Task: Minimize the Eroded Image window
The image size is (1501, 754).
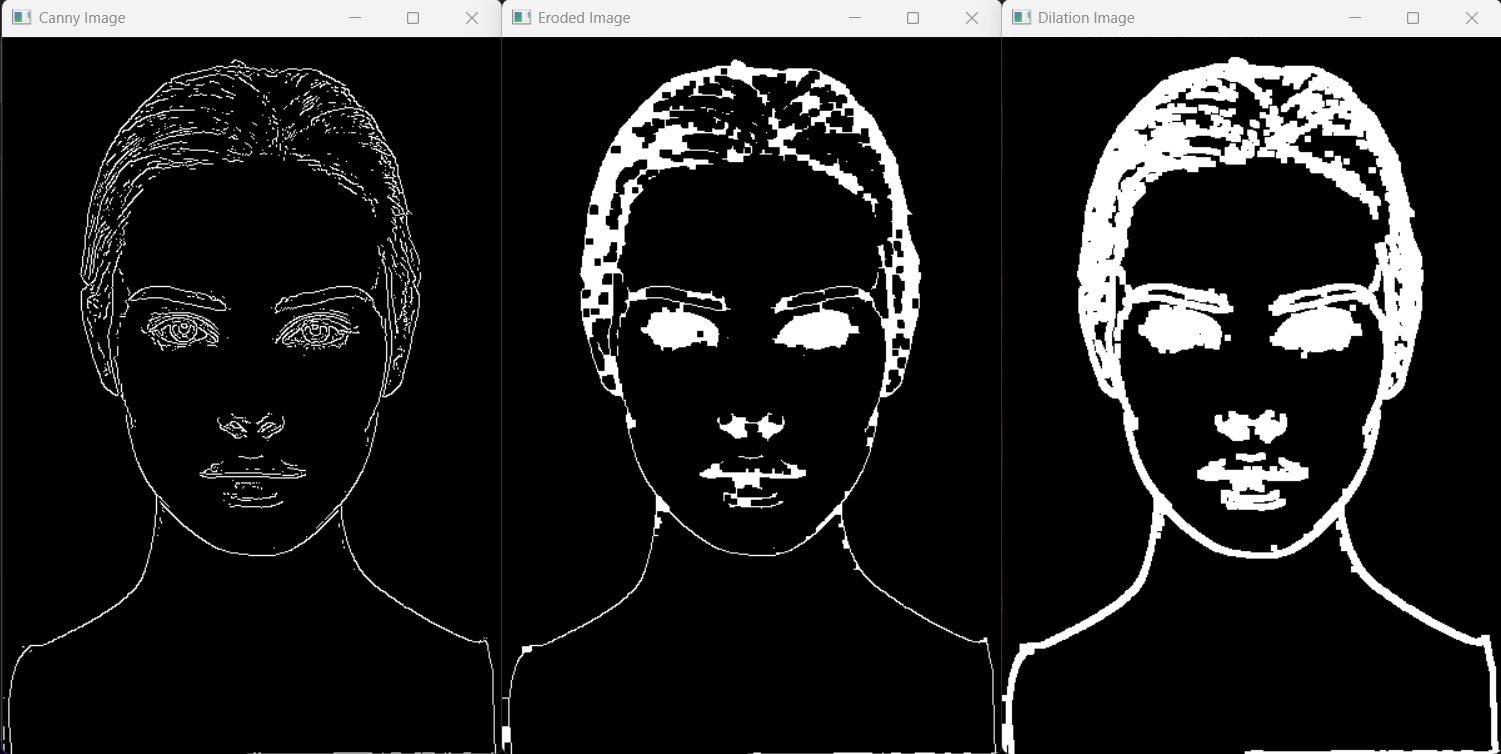Action: click(x=854, y=18)
